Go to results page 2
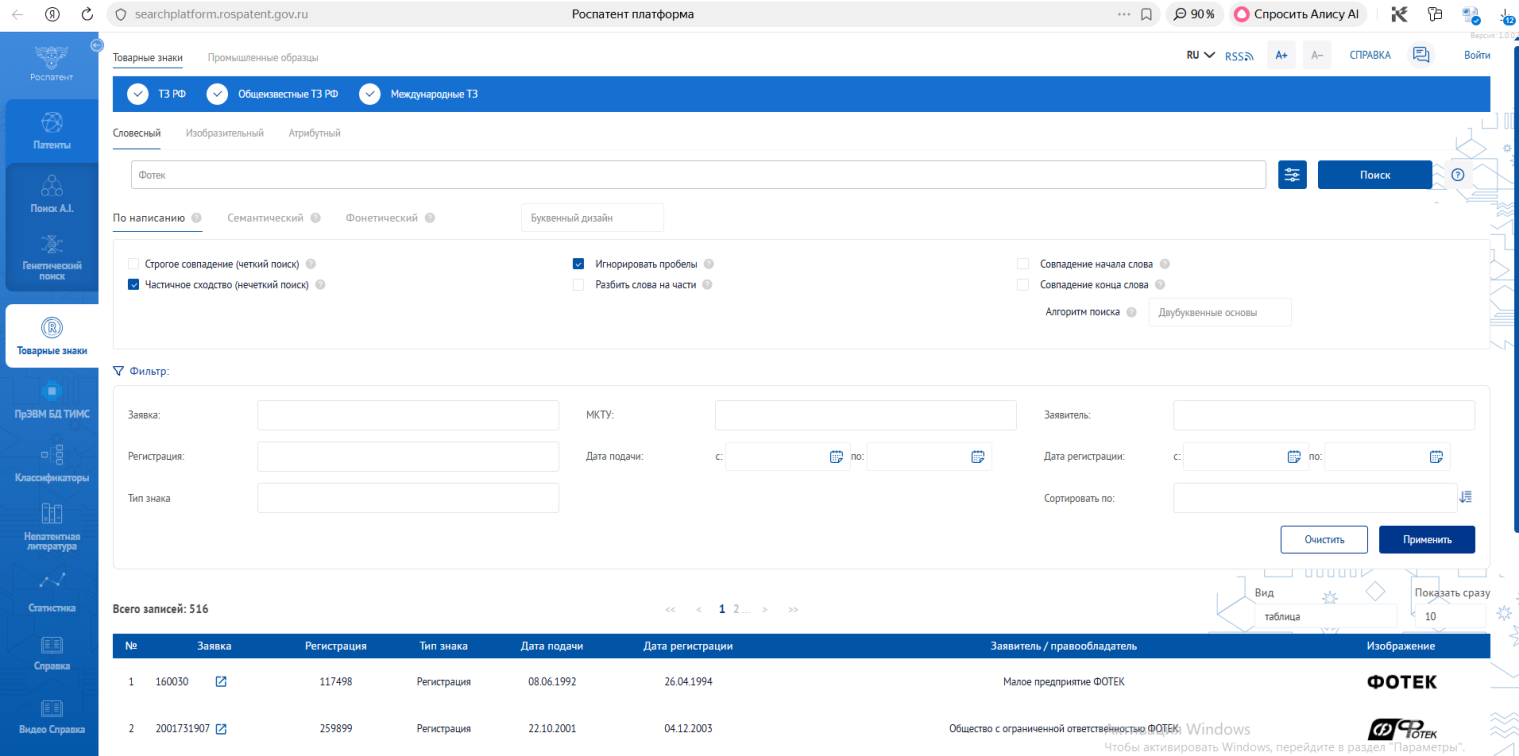The image size is (1519, 756). (x=736, y=609)
